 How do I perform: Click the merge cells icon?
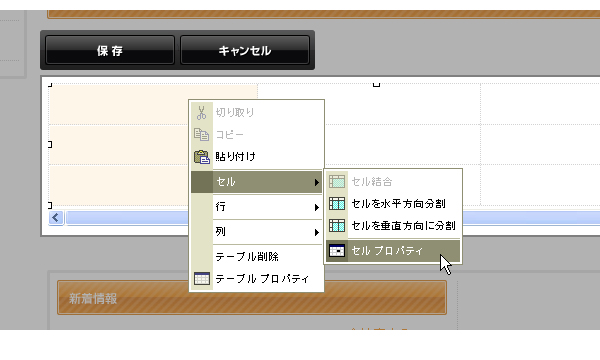coord(337,182)
